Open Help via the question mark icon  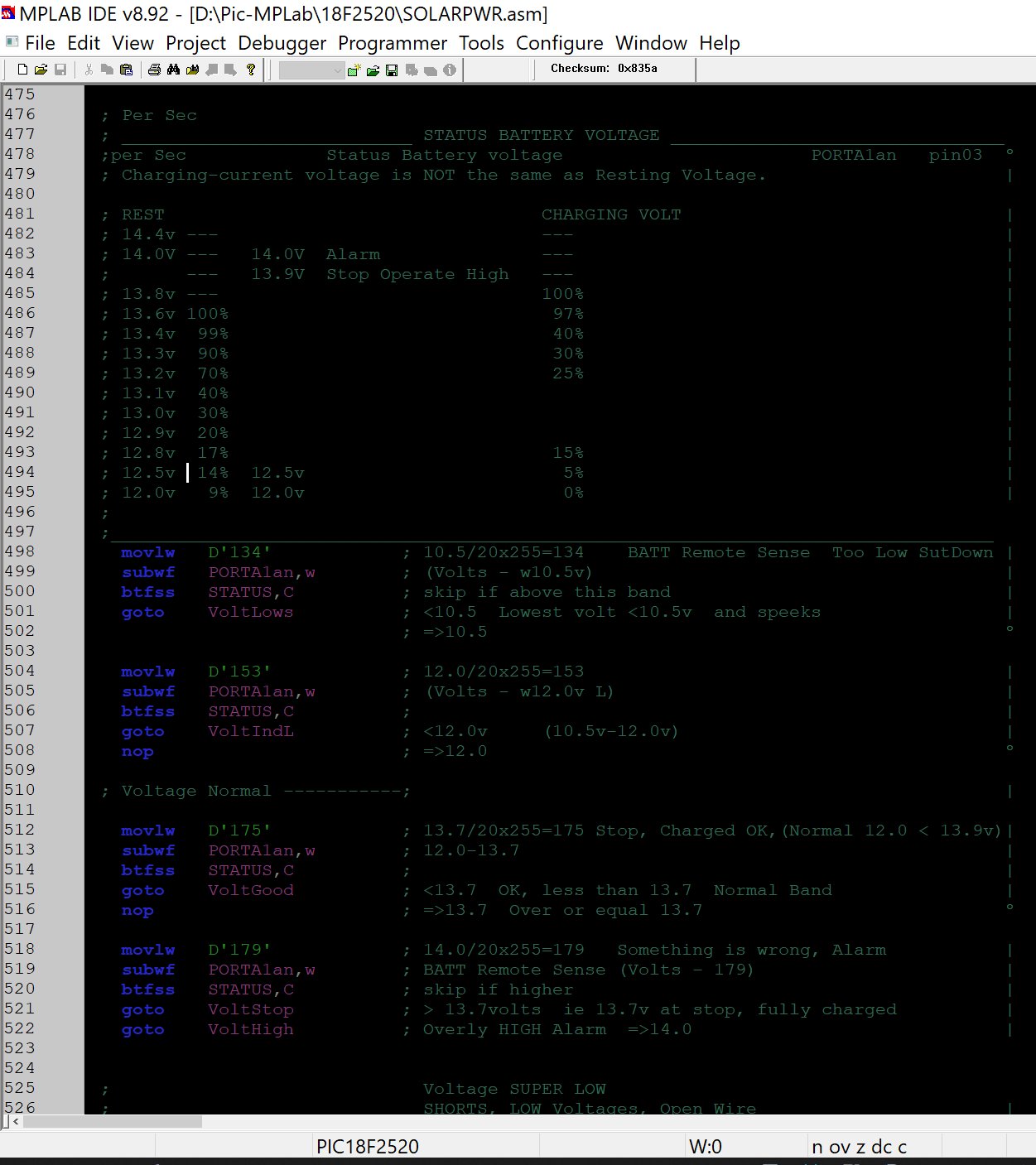[x=251, y=70]
